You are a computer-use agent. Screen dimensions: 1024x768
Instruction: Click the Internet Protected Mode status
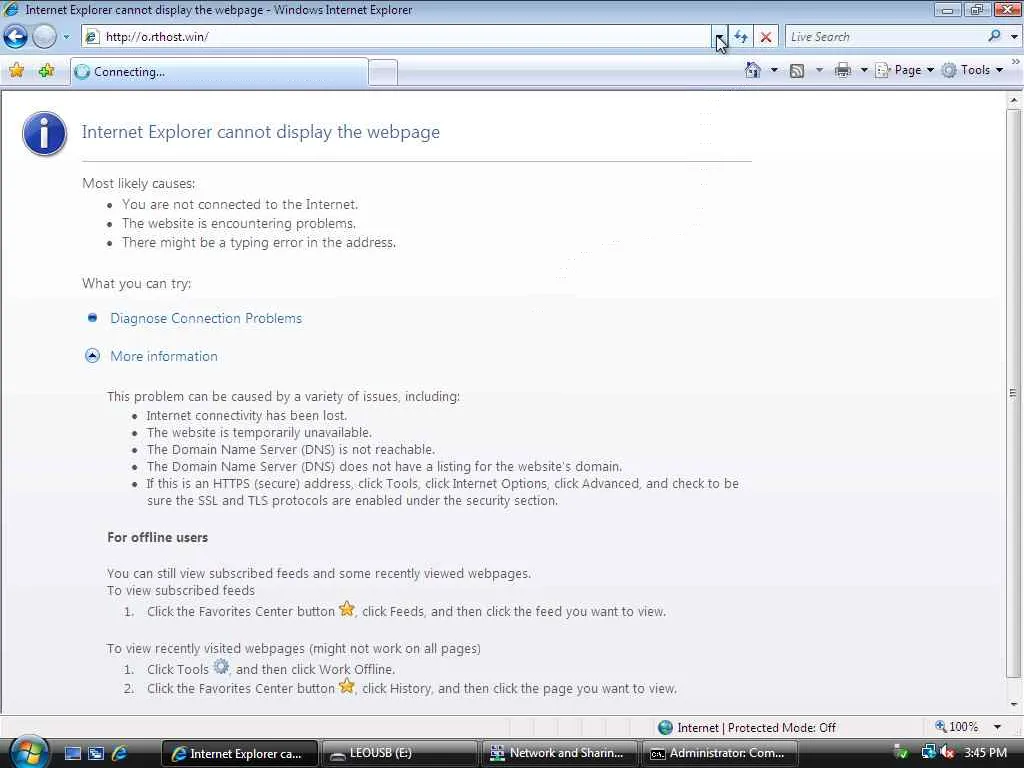coord(747,727)
